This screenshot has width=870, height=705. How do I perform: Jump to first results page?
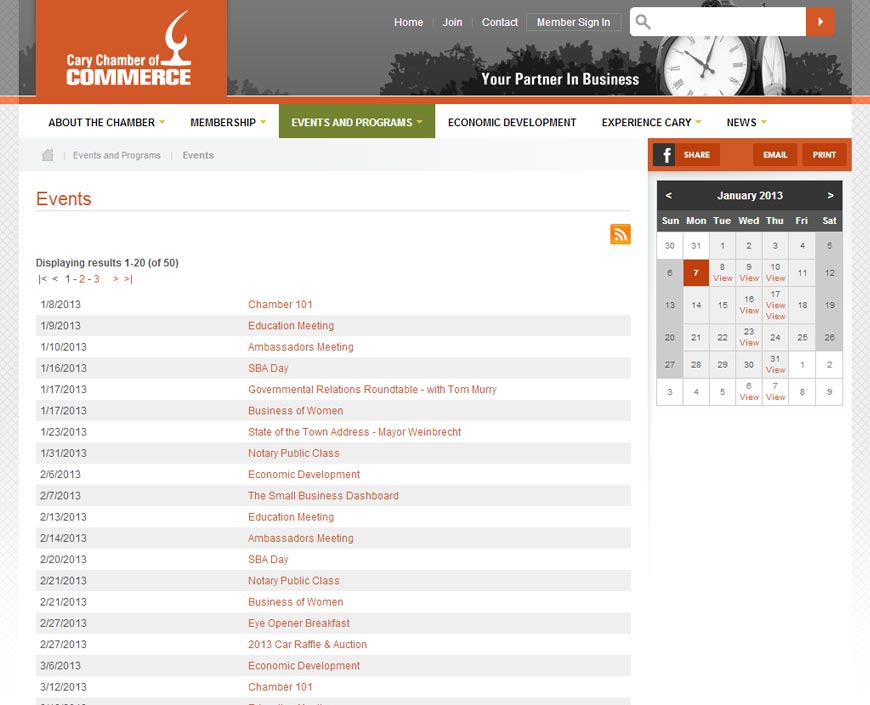pos(43,279)
